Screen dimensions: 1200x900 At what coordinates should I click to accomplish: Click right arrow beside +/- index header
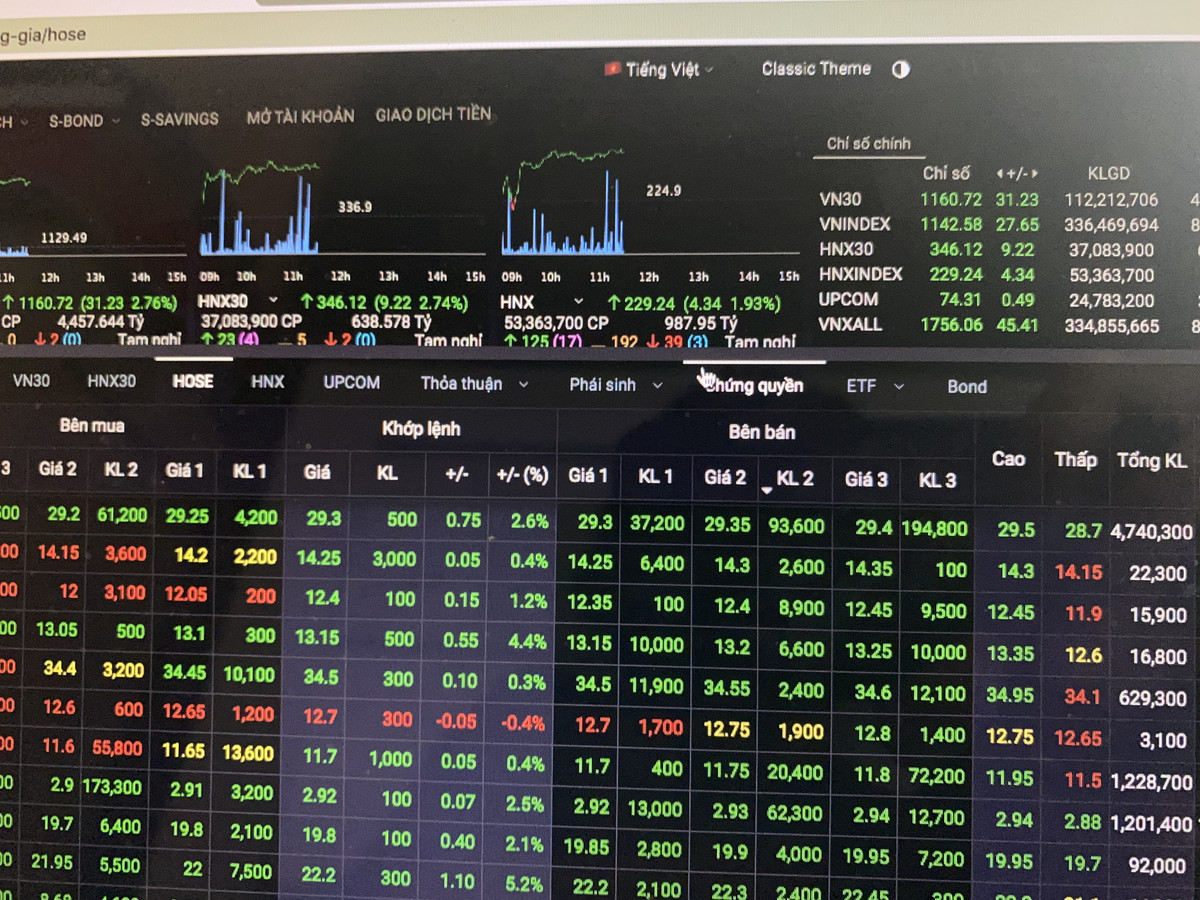click(1035, 174)
